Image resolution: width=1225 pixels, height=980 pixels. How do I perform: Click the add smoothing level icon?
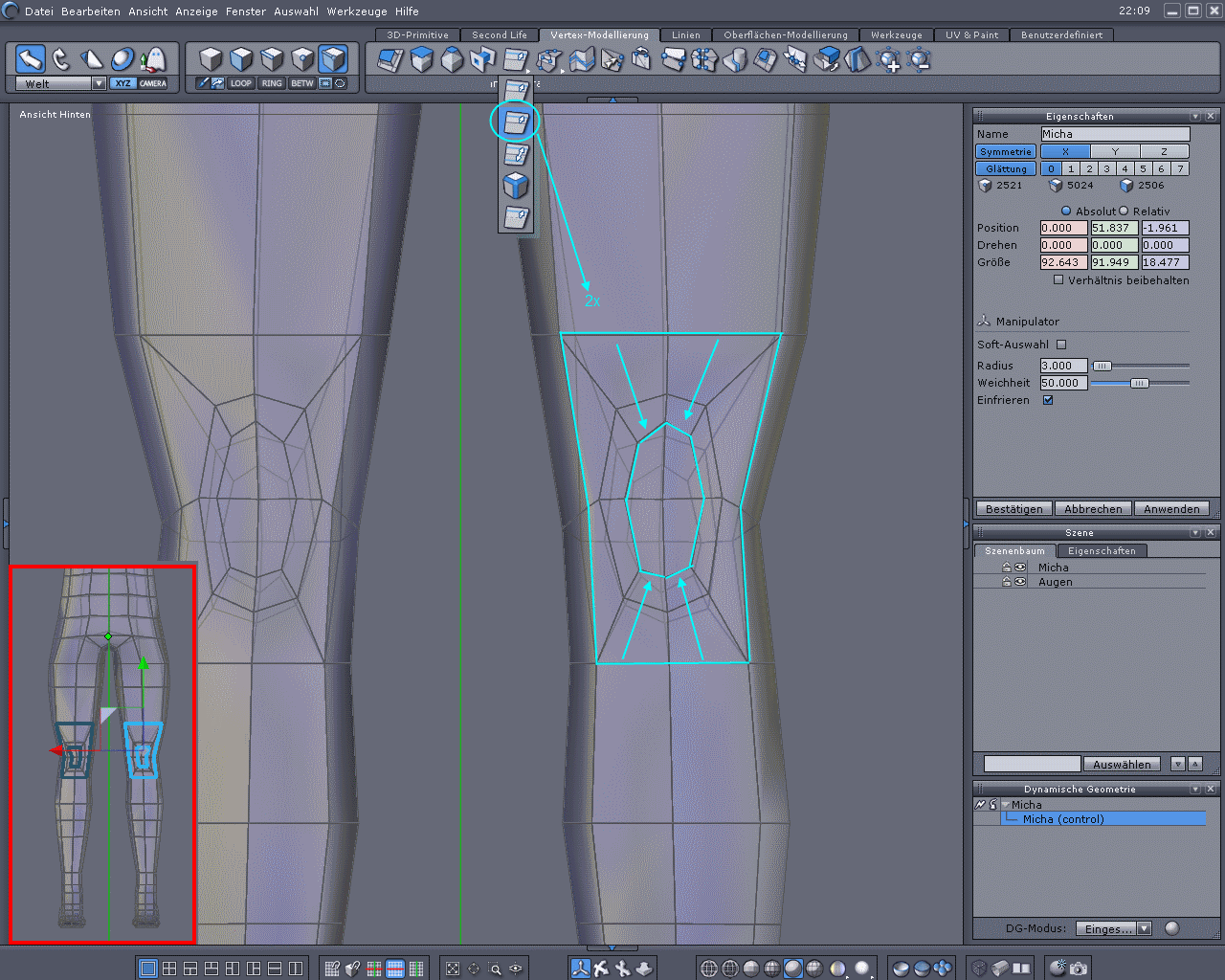point(889,60)
